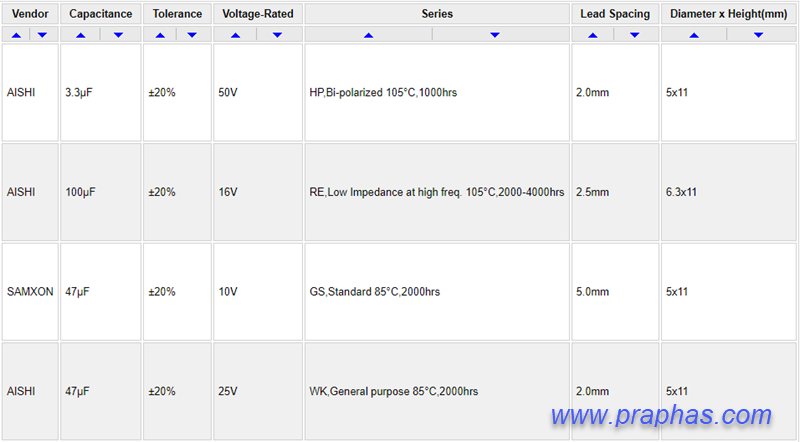
Task: Select AISHI vendor in the 25V row
Action: coord(30,391)
